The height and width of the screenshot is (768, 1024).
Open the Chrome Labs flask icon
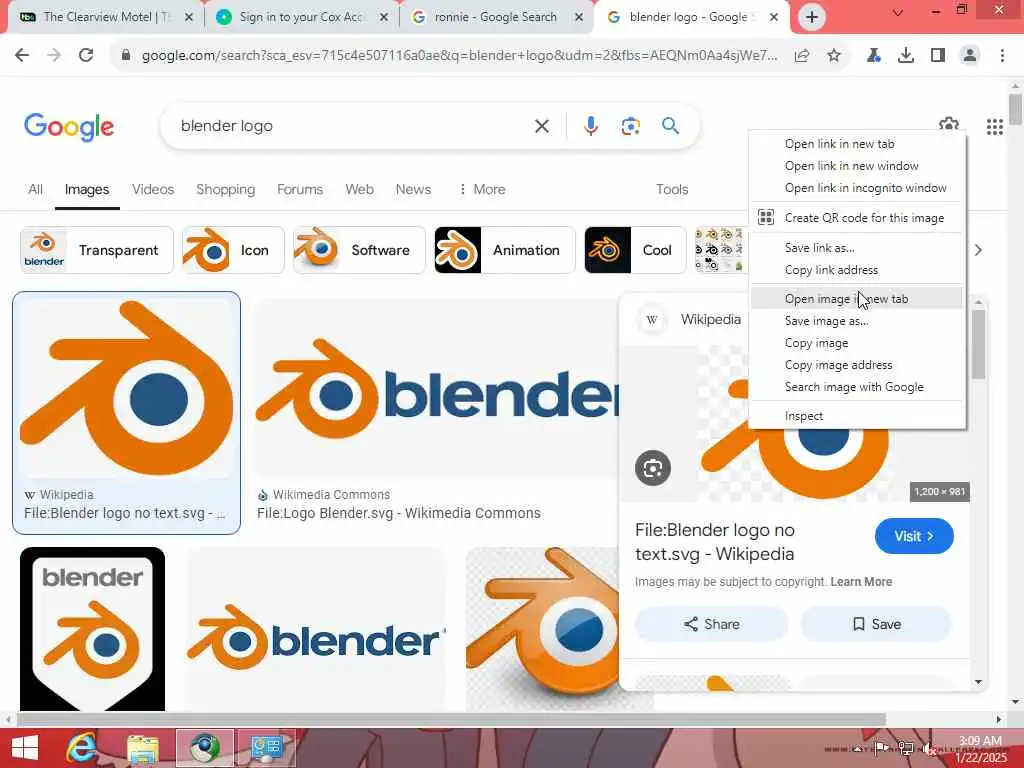pos(873,56)
